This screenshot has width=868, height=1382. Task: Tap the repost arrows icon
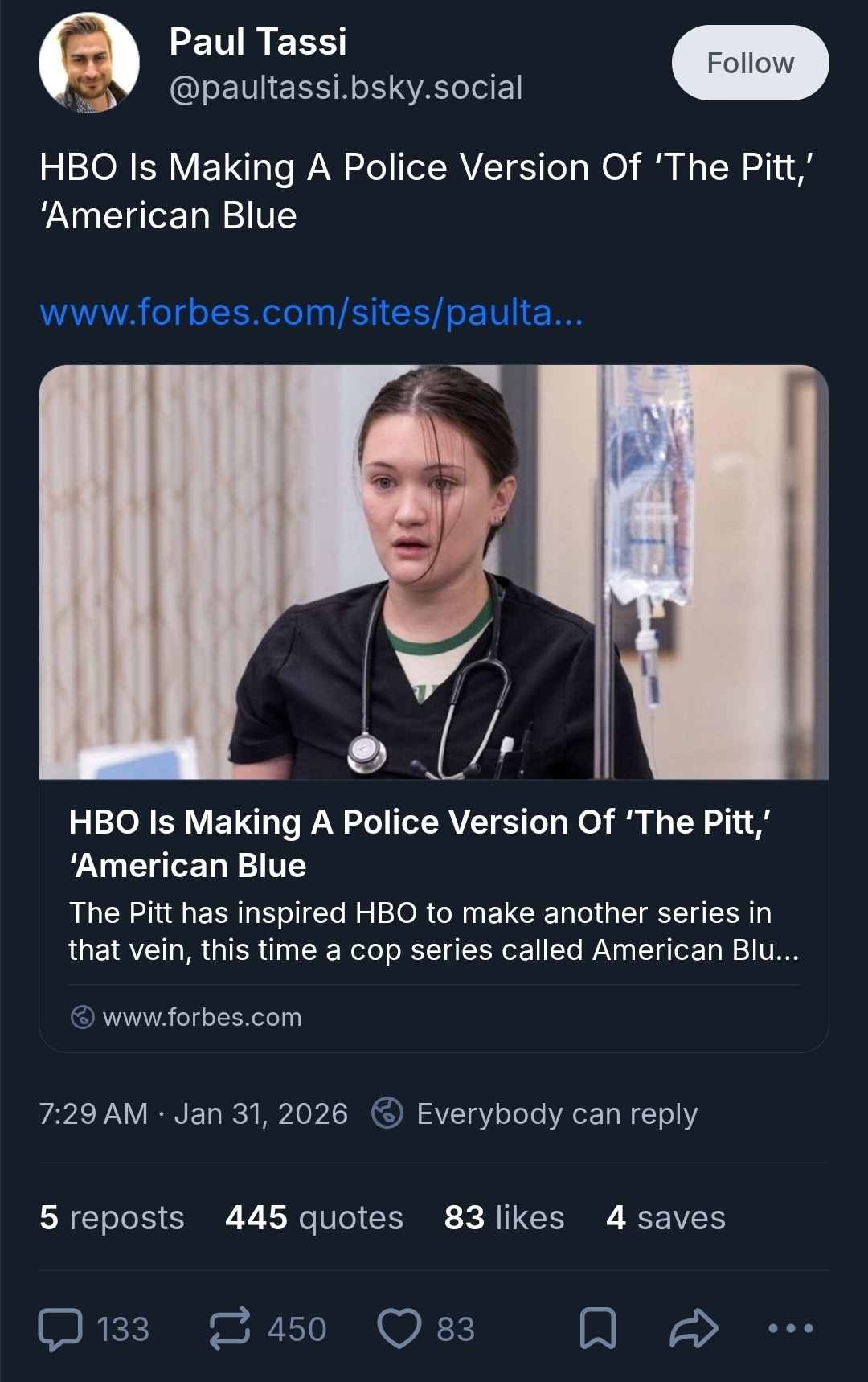(230, 1329)
